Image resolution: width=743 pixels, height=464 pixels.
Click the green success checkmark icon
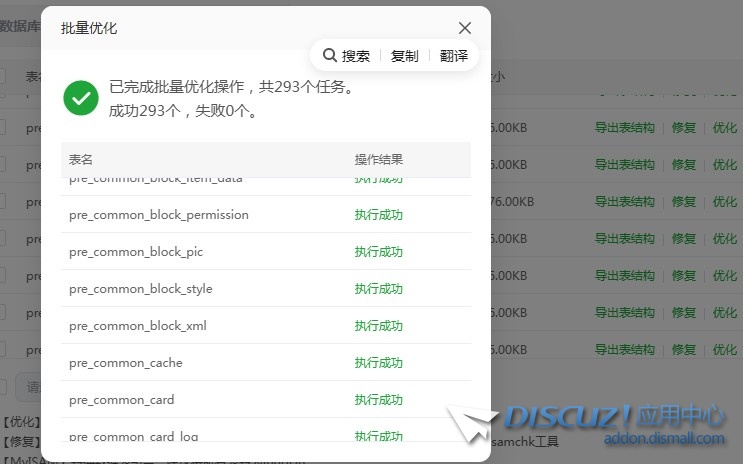click(81, 98)
